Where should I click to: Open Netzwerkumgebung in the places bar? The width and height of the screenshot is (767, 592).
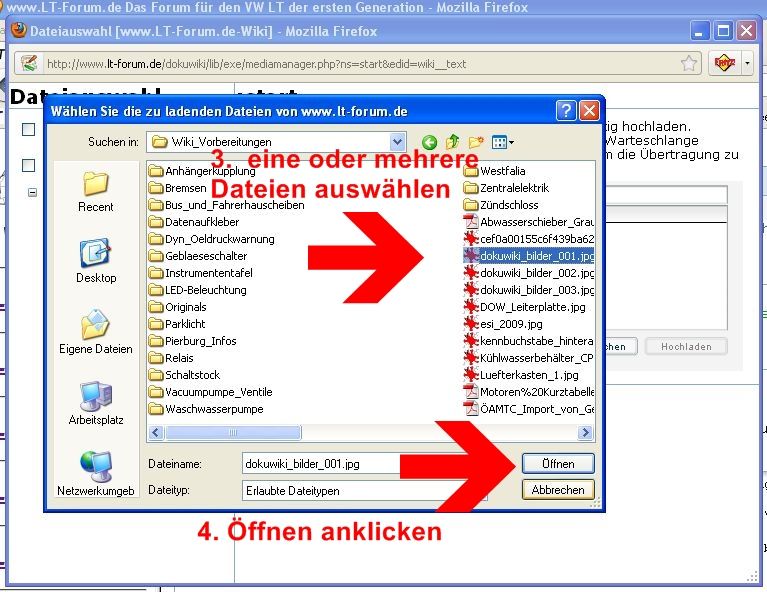click(x=96, y=473)
